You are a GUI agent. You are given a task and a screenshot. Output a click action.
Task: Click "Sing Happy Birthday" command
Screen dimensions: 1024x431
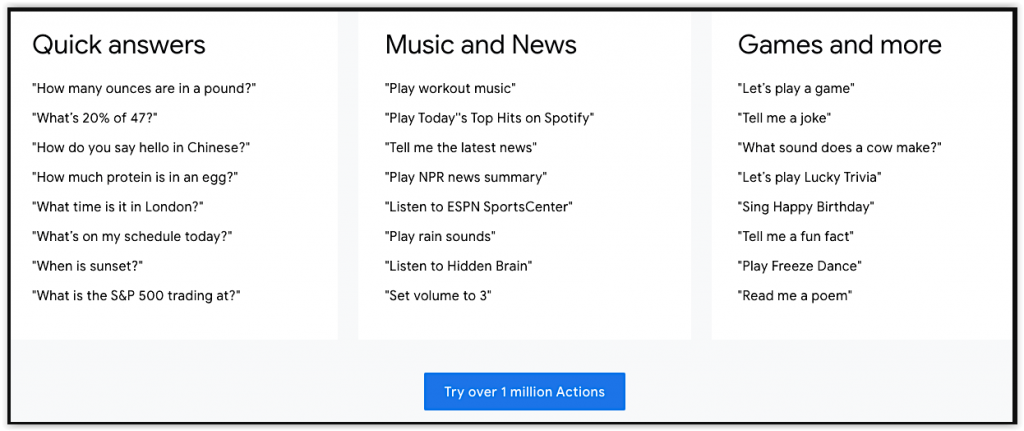pyautogui.click(x=806, y=207)
